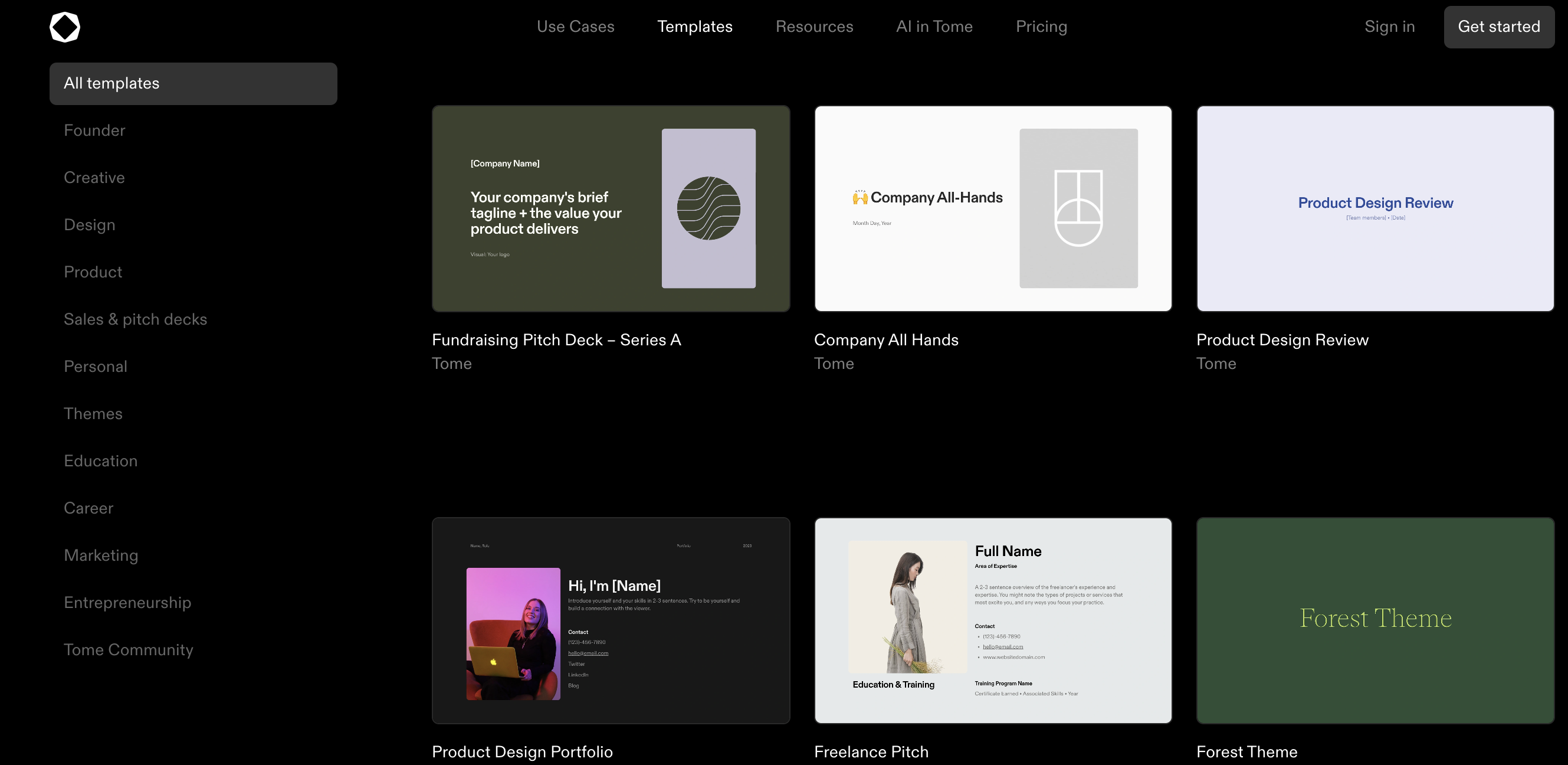Filter templates by Founder
The image size is (1568, 765).
coord(94,130)
